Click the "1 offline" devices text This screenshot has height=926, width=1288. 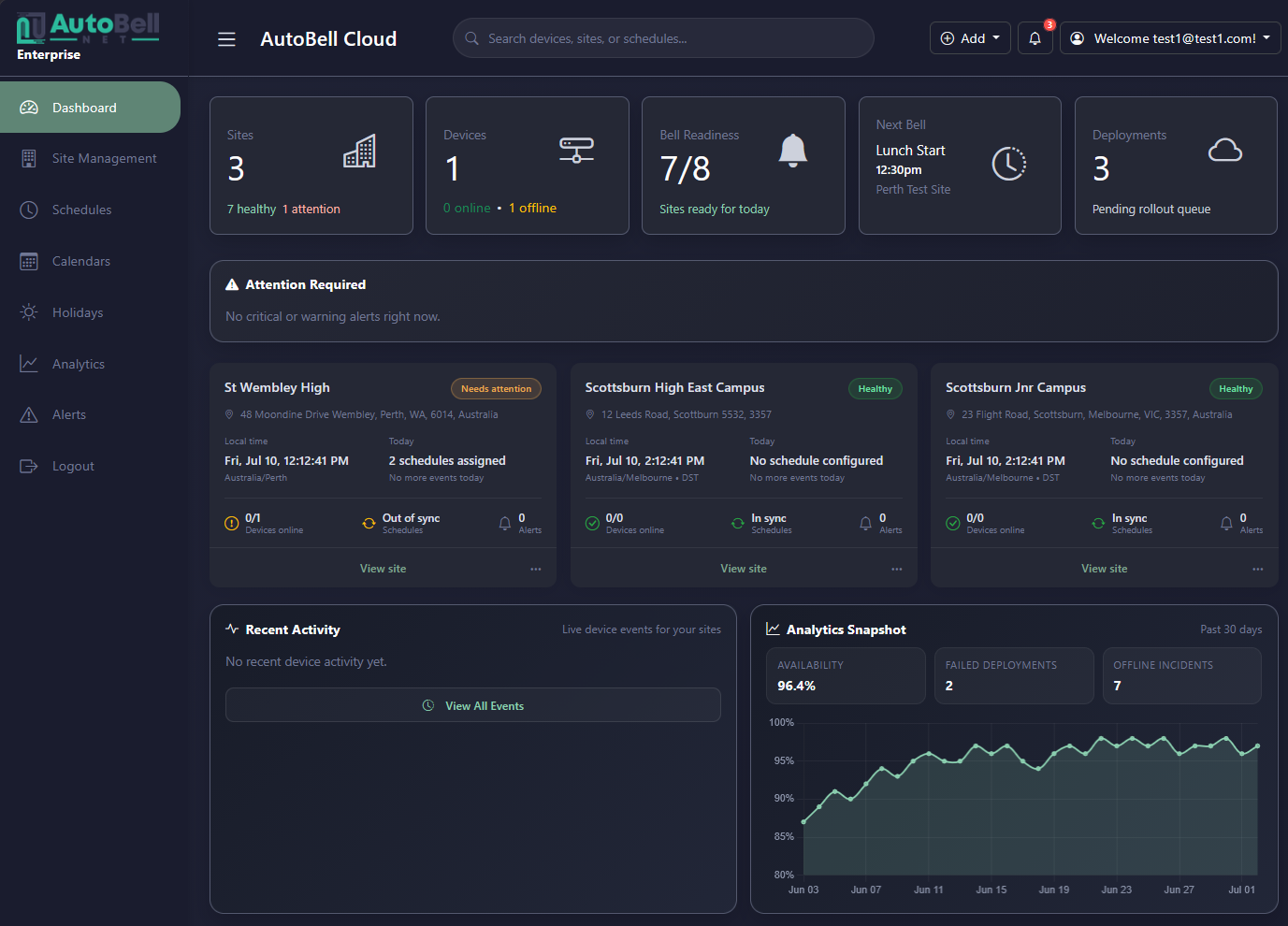click(x=532, y=208)
